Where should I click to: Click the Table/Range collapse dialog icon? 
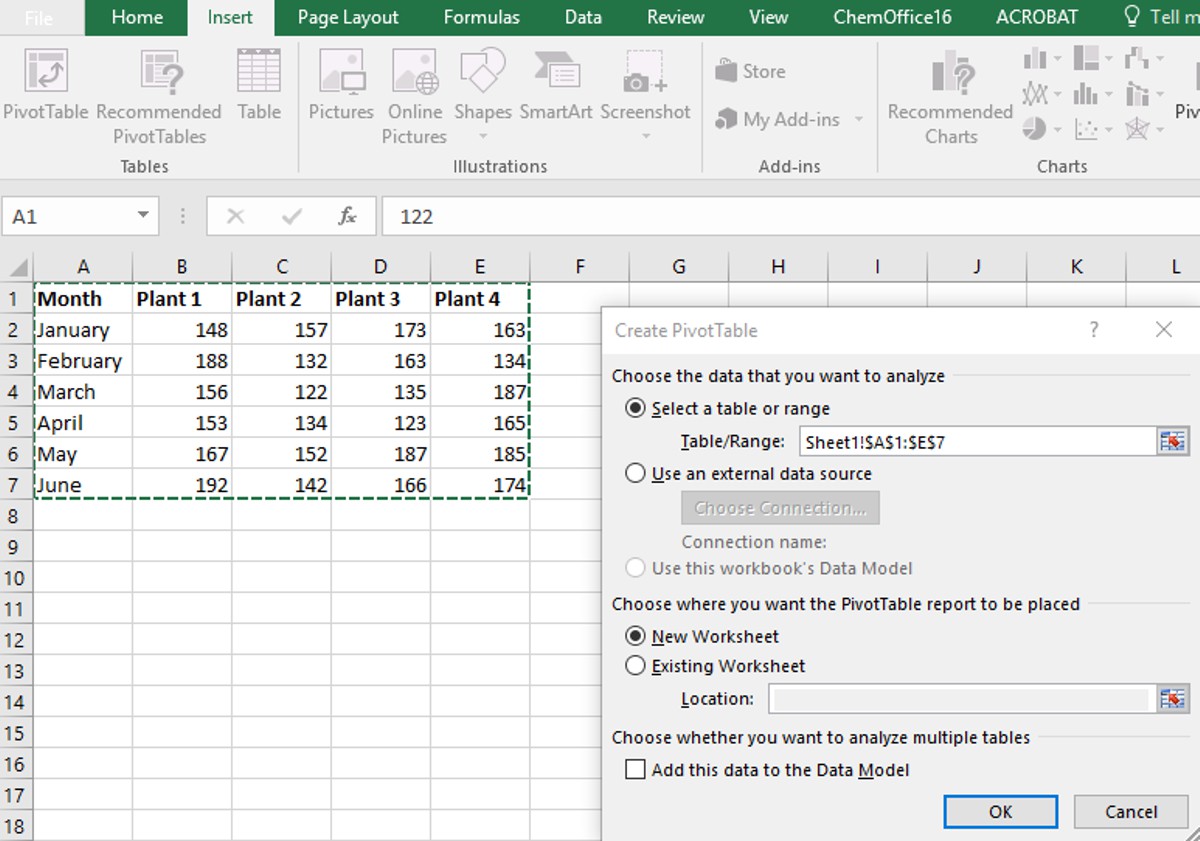[1172, 441]
